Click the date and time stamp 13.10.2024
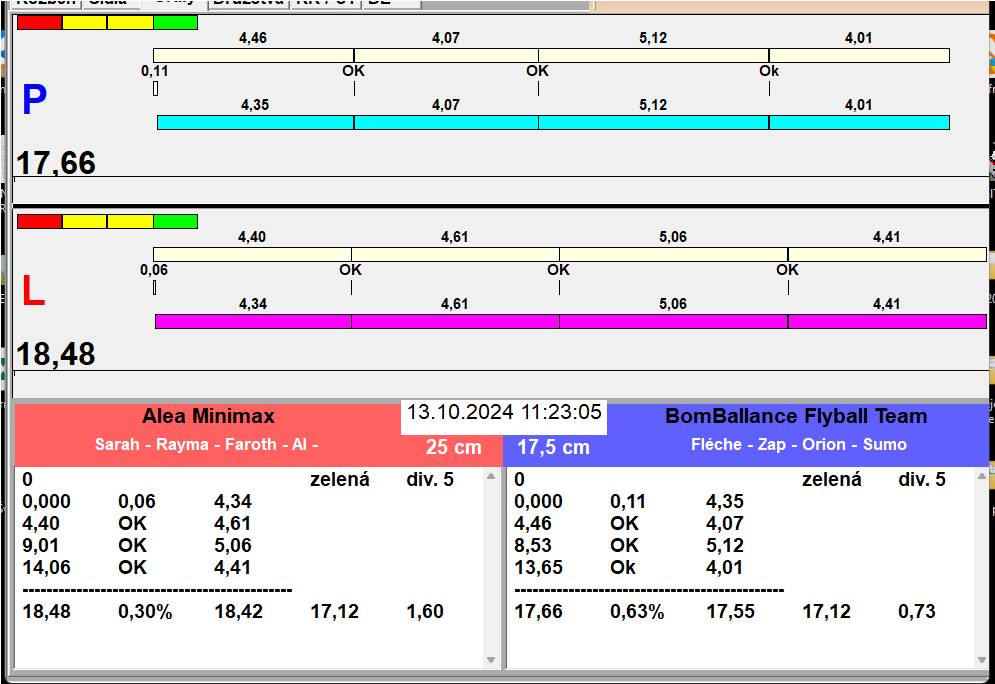Viewport: 995px width, 684px height. pos(504,412)
